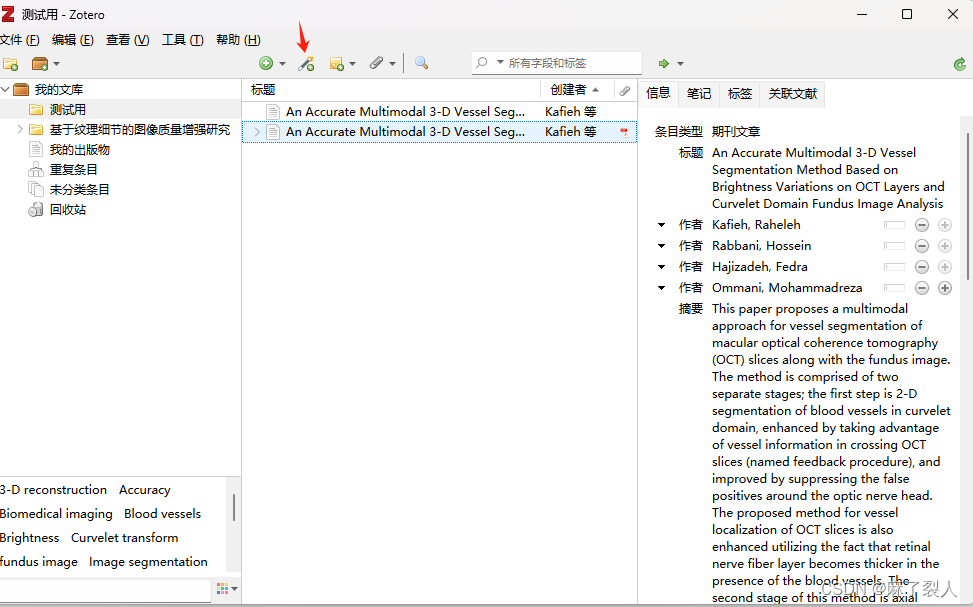This screenshot has width=973, height=607.
Task: Click the New Note icon
Action: tap(337, 64)
